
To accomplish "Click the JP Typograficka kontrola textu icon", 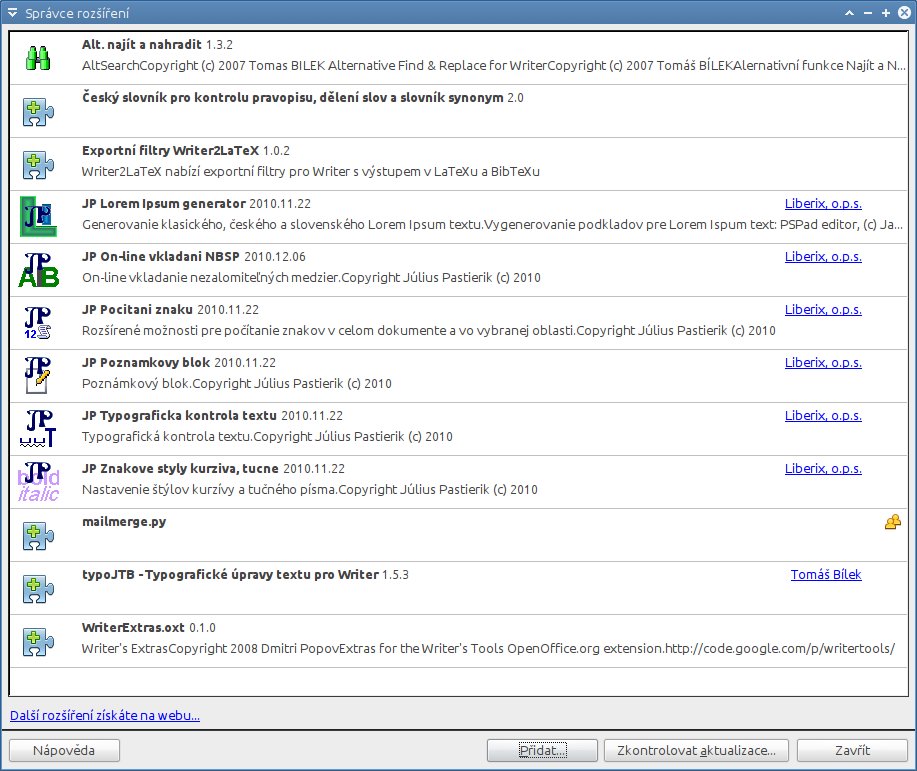I will 38,429.
